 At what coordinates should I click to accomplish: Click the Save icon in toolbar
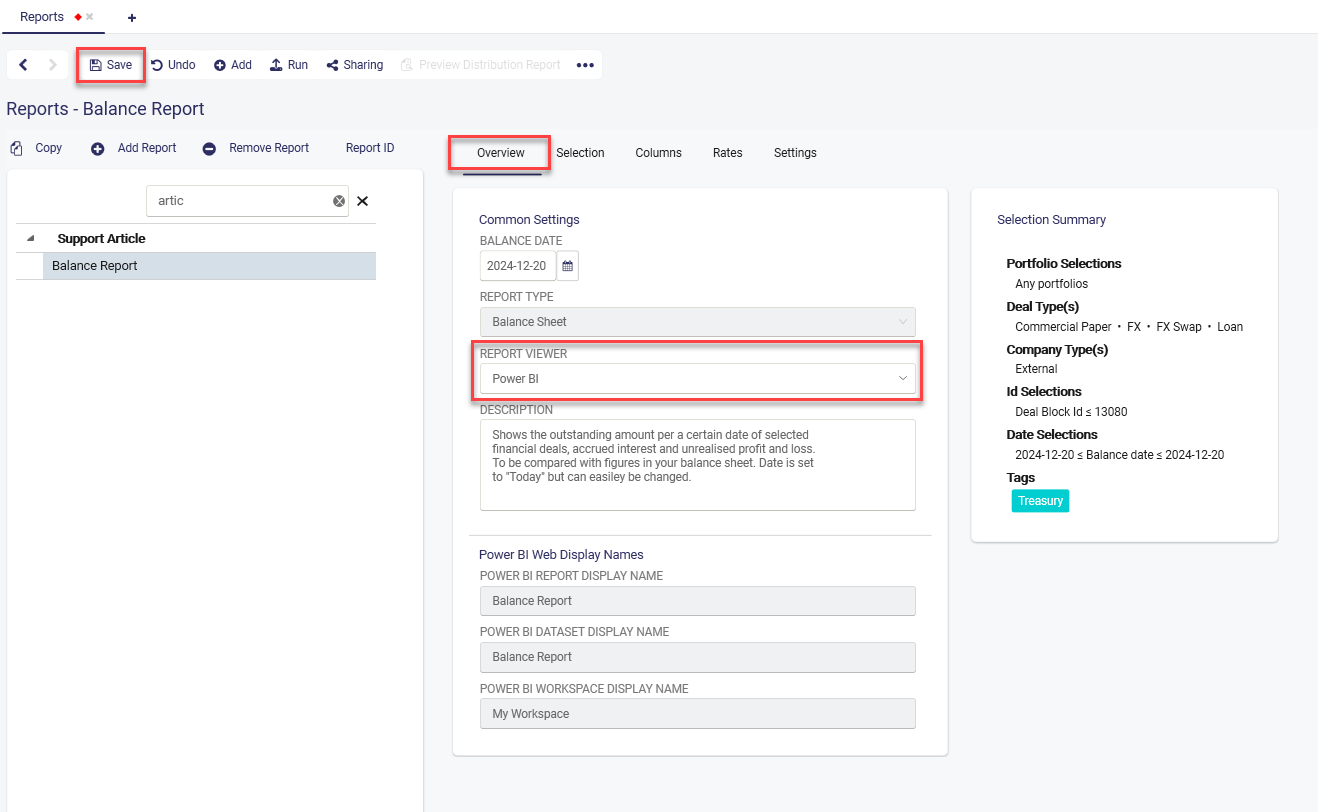(96, 65)
